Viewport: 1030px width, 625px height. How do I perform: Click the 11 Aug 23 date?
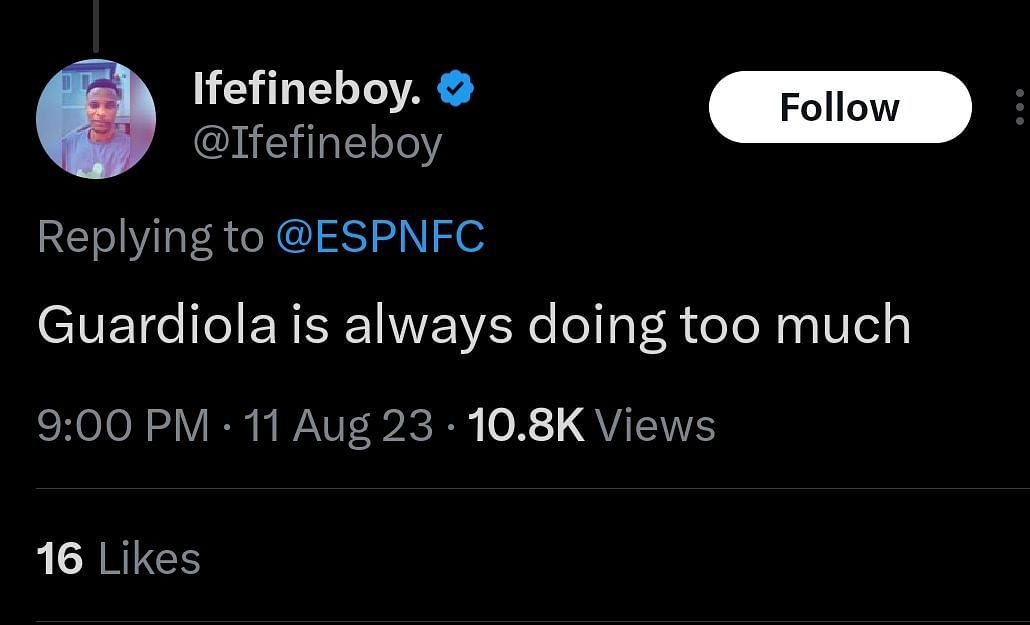tap(338, 425)
